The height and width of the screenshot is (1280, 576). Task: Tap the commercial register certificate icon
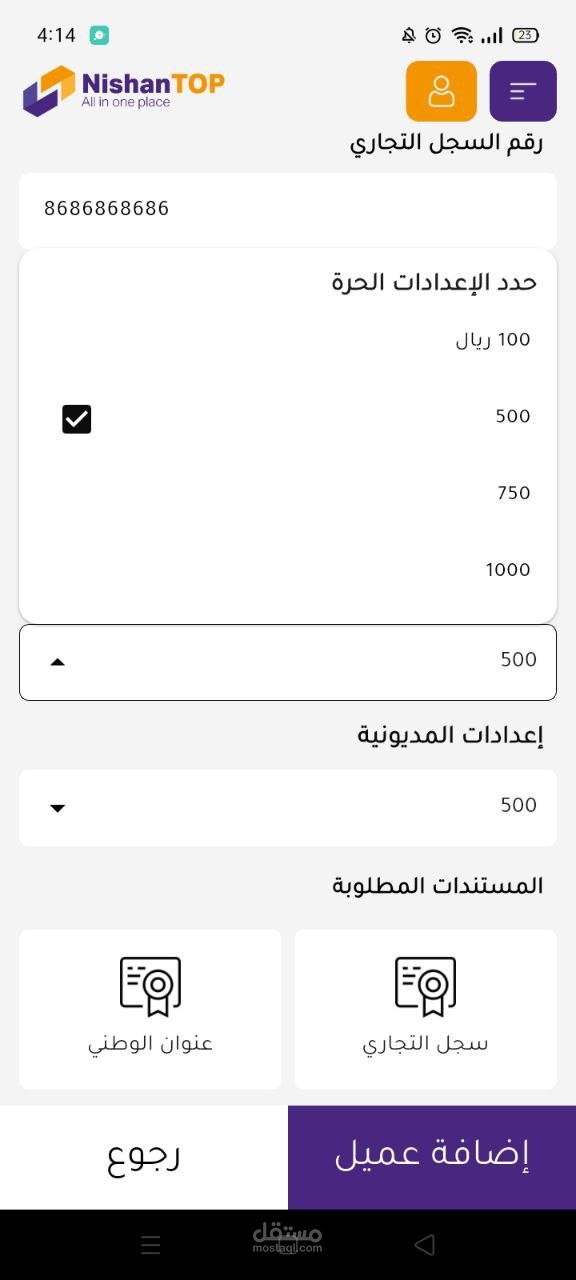(426, 986)
